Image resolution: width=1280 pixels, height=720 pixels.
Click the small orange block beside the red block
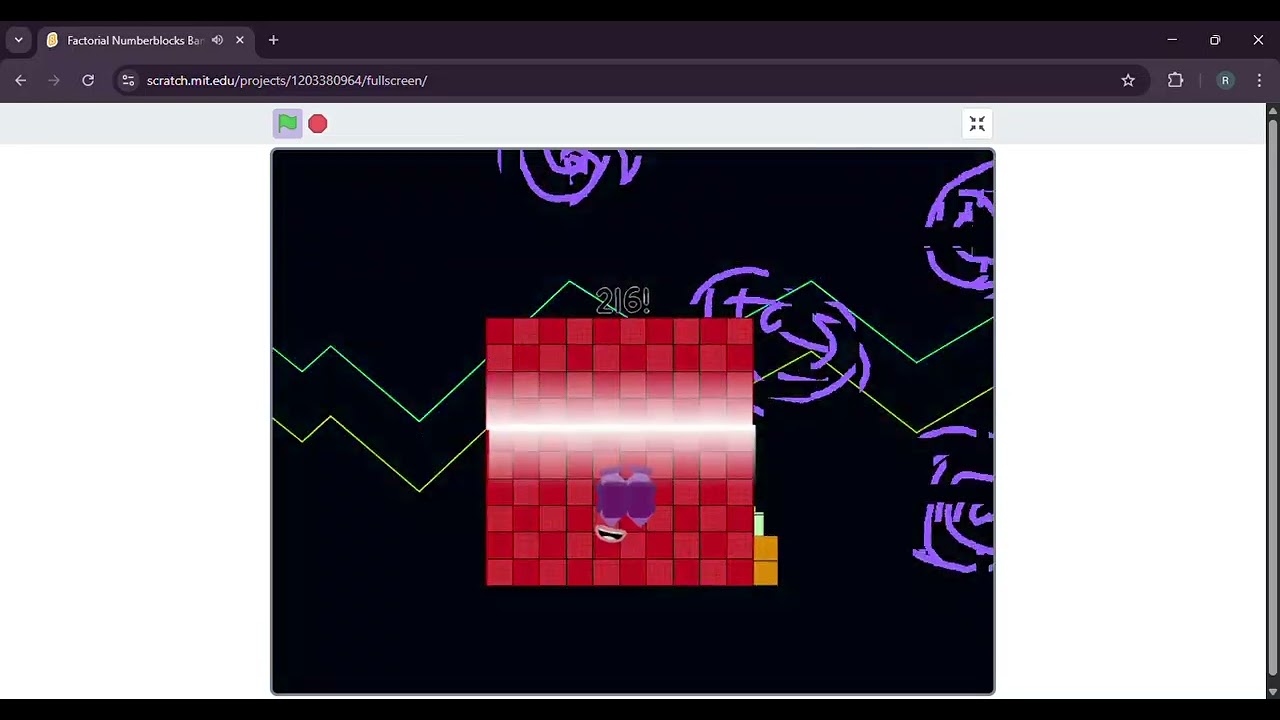766,560
